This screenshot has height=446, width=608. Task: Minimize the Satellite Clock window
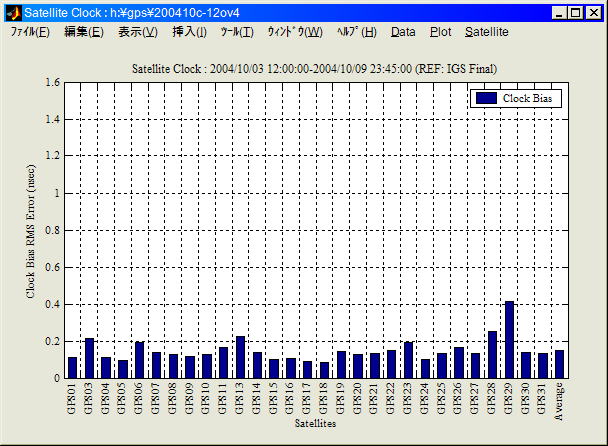click(x=559, y=13)
